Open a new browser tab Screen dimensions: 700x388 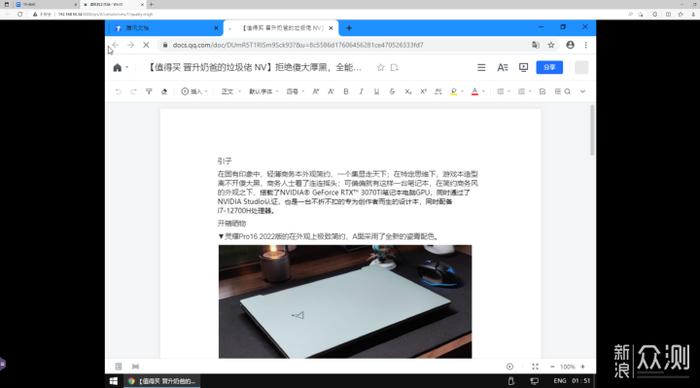349,28
